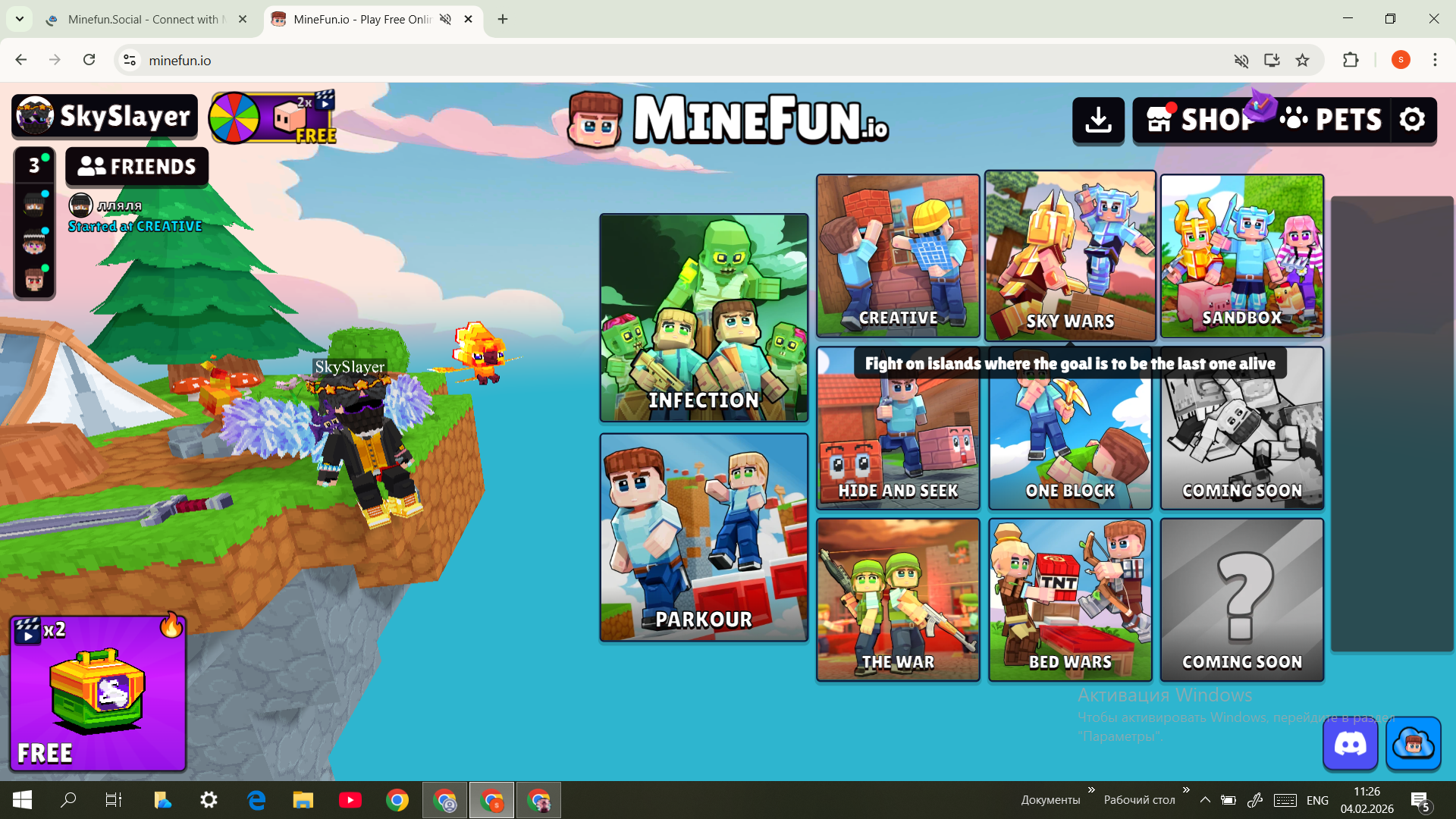Switch to the Minefun.Social tab

(x=143, y=20)
